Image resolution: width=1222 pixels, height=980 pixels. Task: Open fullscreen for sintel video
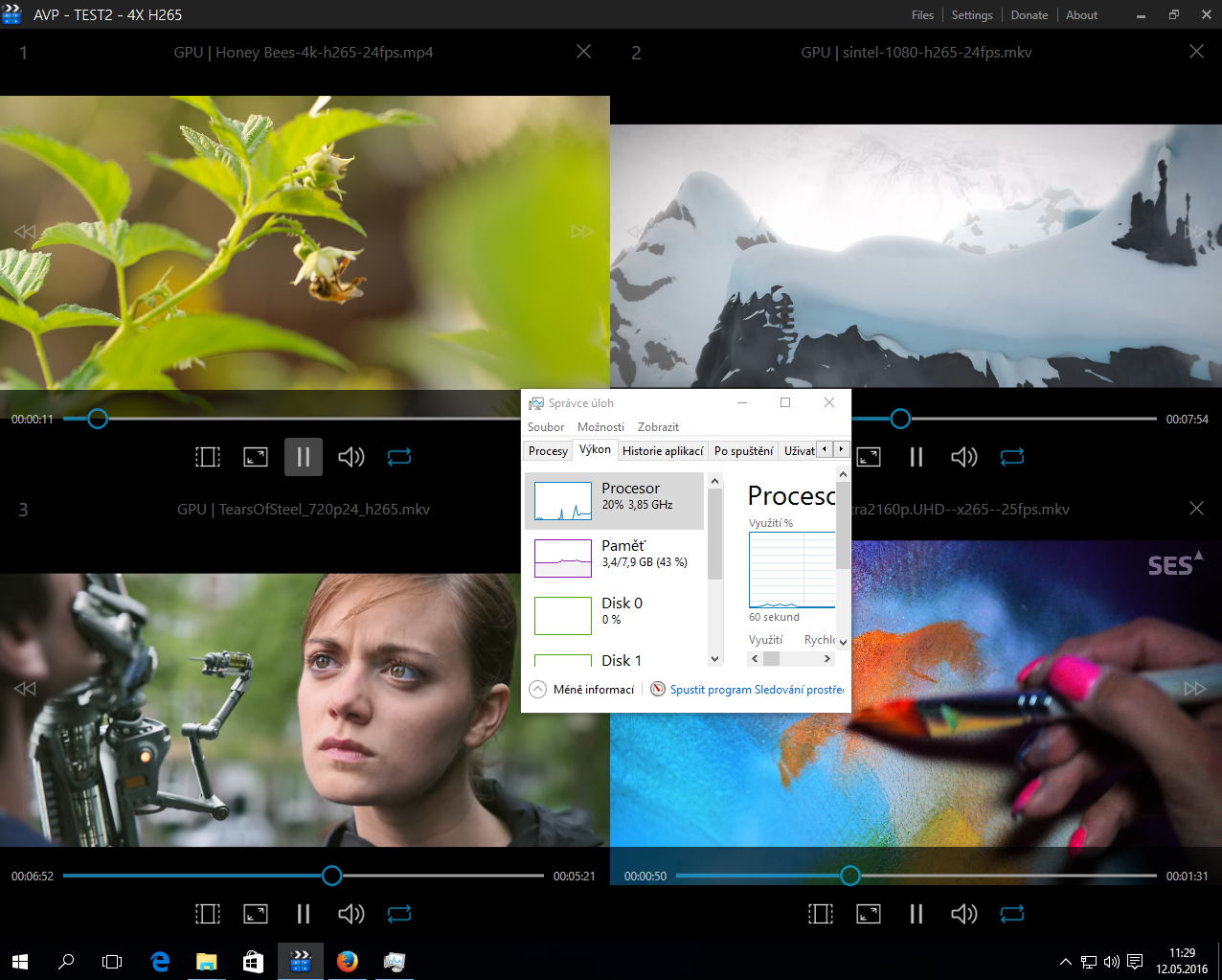[869, 457]
